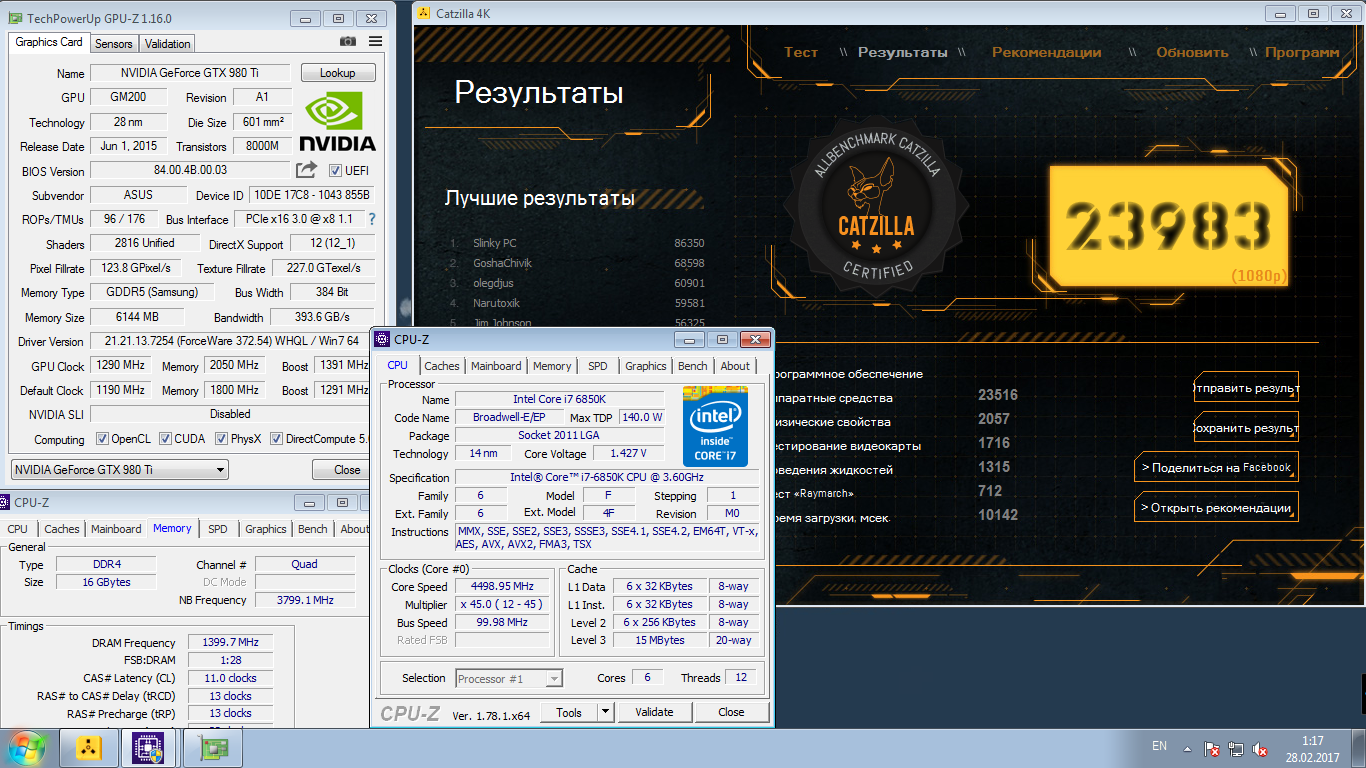The image size is (1366, 768).
Task: Switch to the Validation tab in GPU-Z
Action: pyautogui.click(x=167, y=44)
